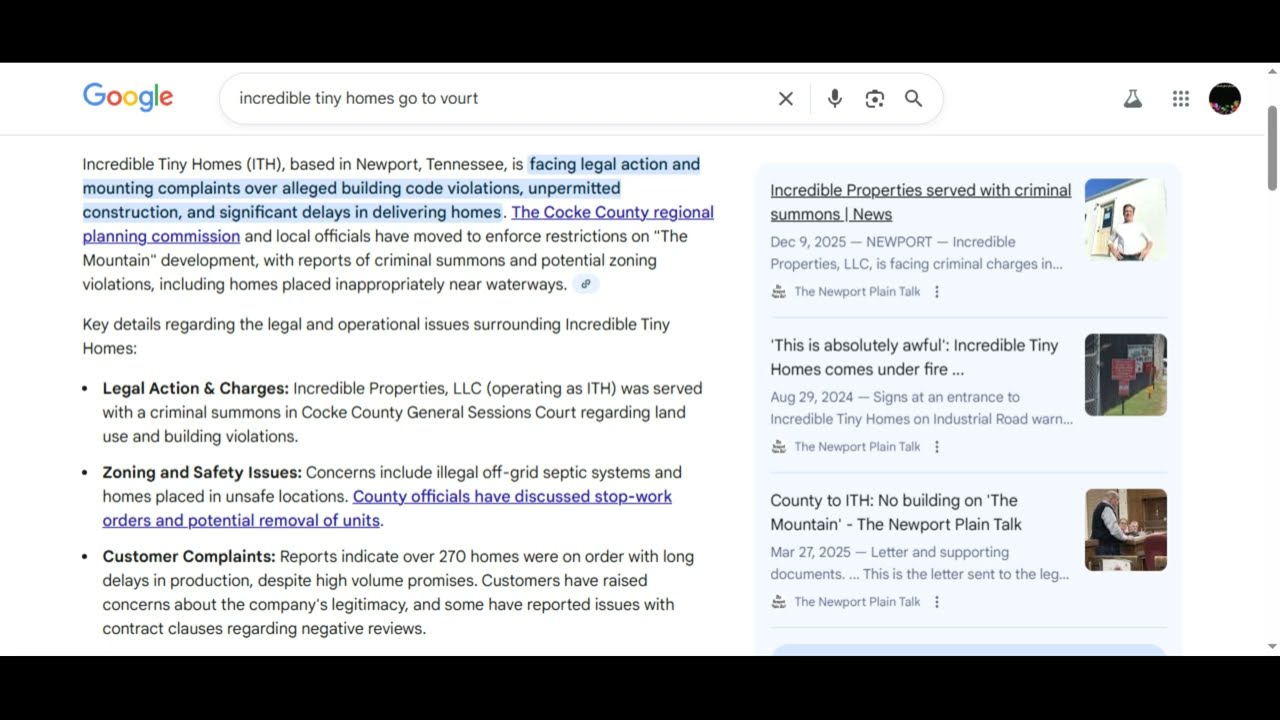Screen dimensions: 1280x720
Task: Click 'The Newport Plain Talk' under criminal summons article
Action: point(857,292)
